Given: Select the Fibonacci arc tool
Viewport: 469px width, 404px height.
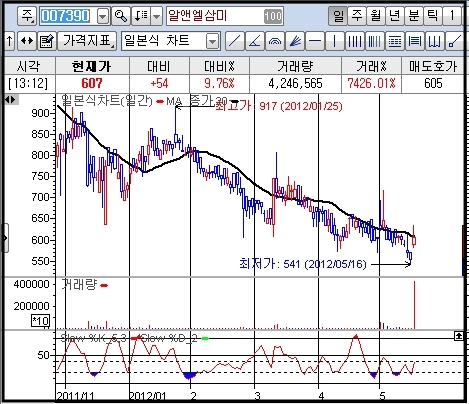Looking at the screenshot, I should [x=275, y=41].
